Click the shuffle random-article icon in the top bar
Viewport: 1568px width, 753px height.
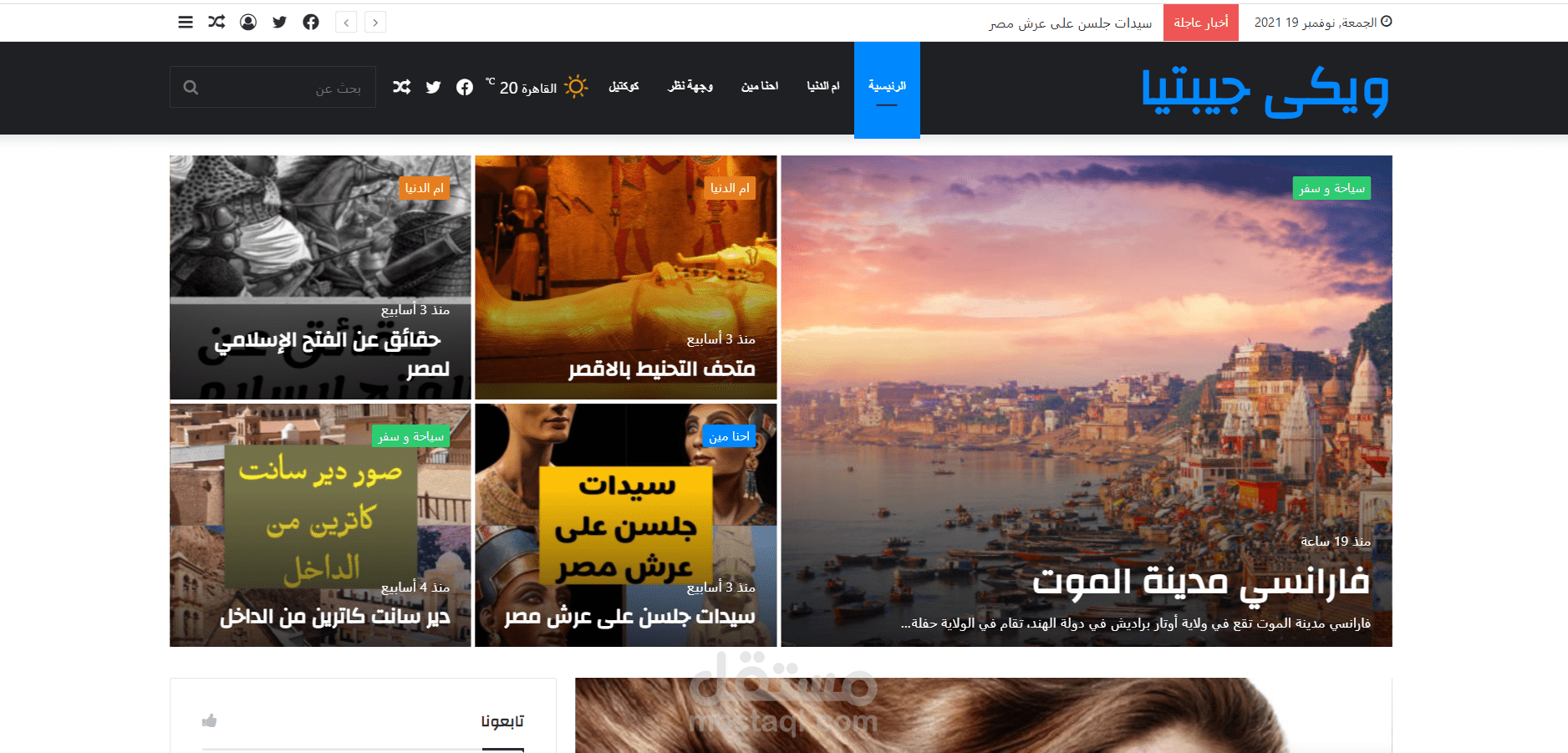pyautogui.click(x=216, y=22)
